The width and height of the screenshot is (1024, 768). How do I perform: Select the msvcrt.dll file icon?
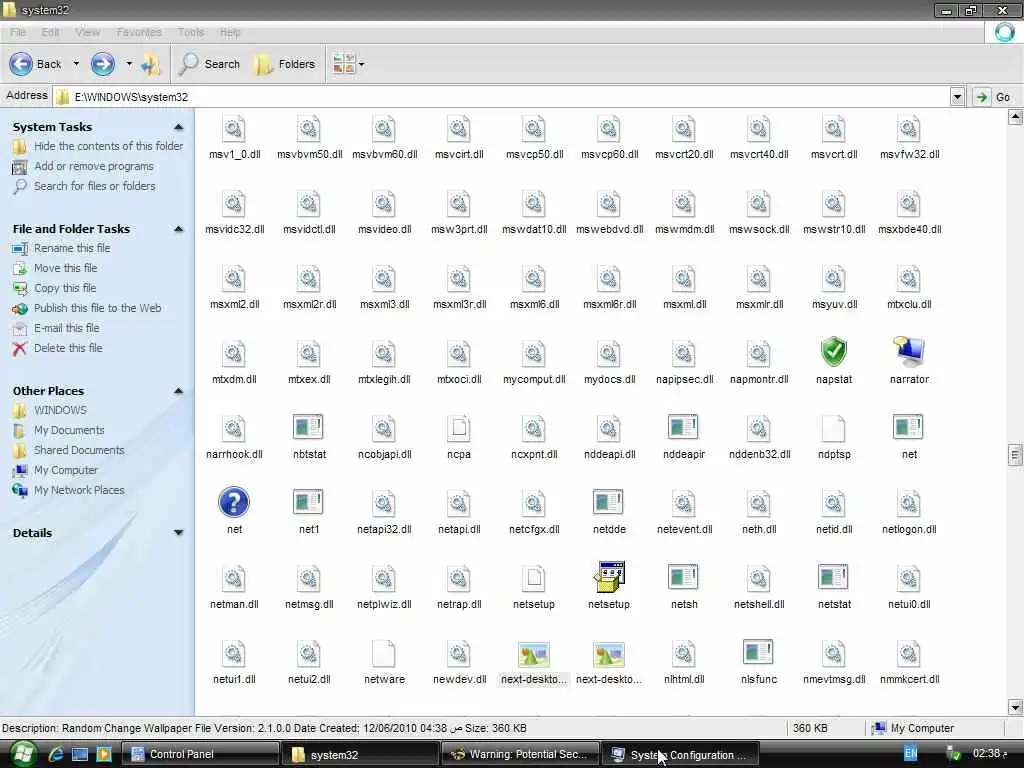[x=834, y=129]
